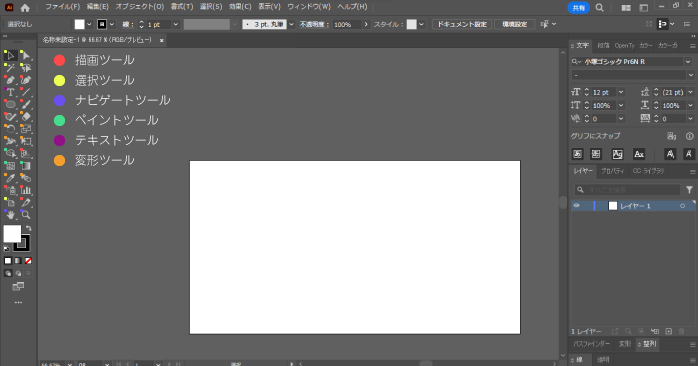
Task: Switch to the パスファインダー tab
Action: click(x=591, y=344)
